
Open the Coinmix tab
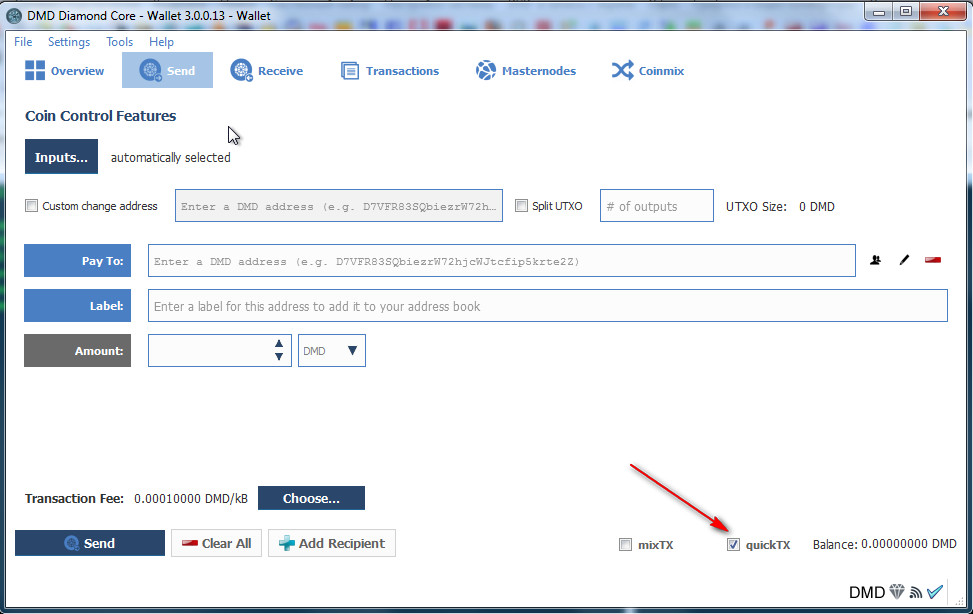[648, 71]
